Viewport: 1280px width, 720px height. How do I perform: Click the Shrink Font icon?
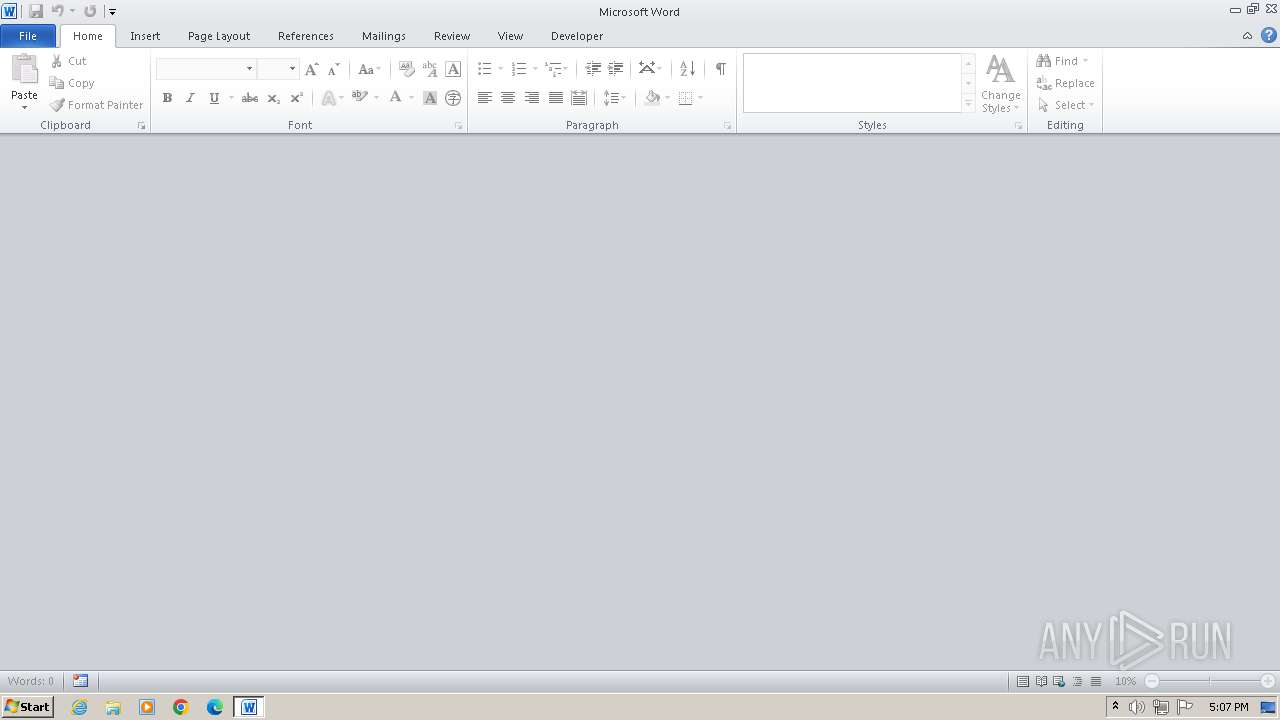[x=334, y=69]
